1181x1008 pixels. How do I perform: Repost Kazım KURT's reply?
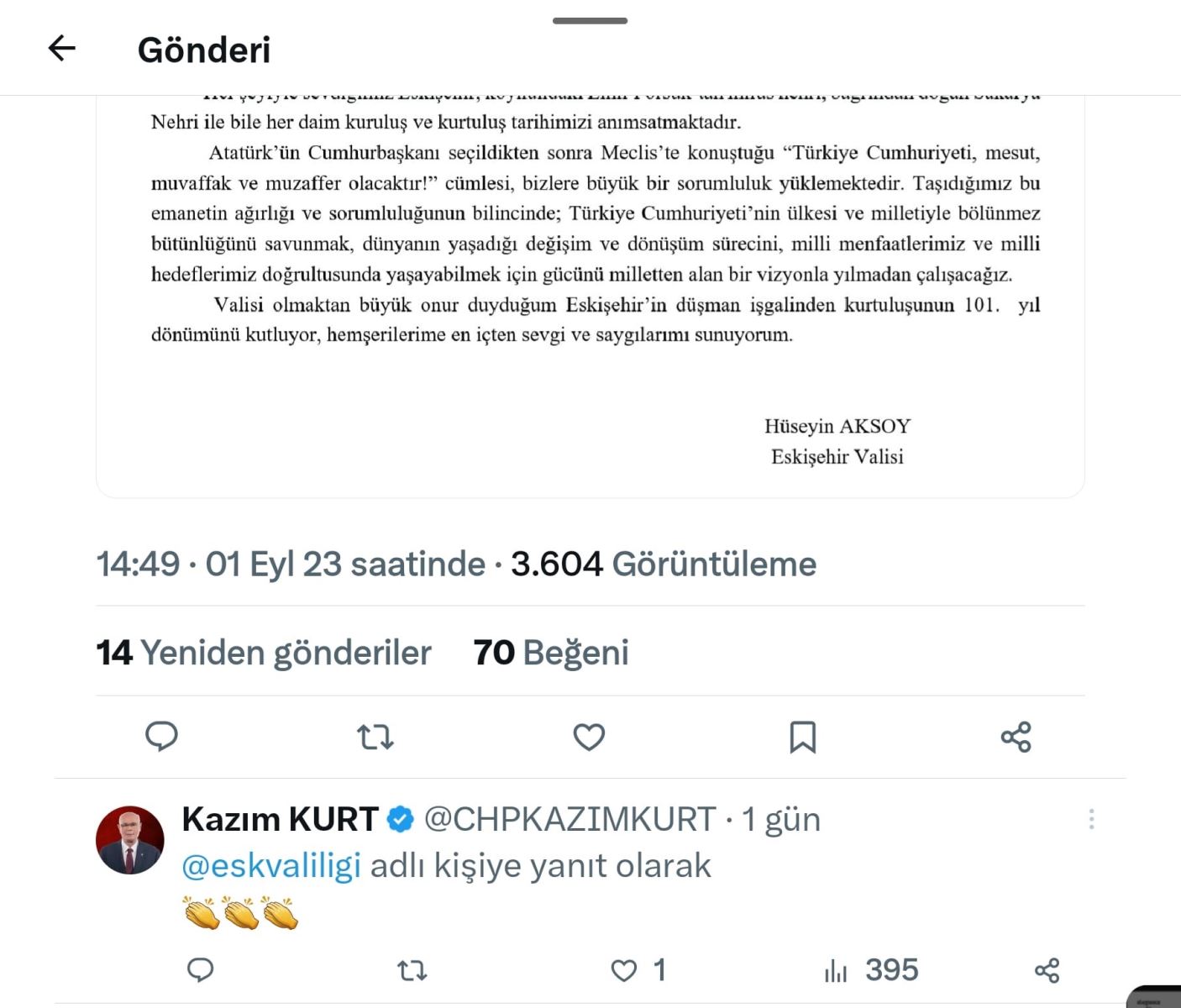point(412,970)
